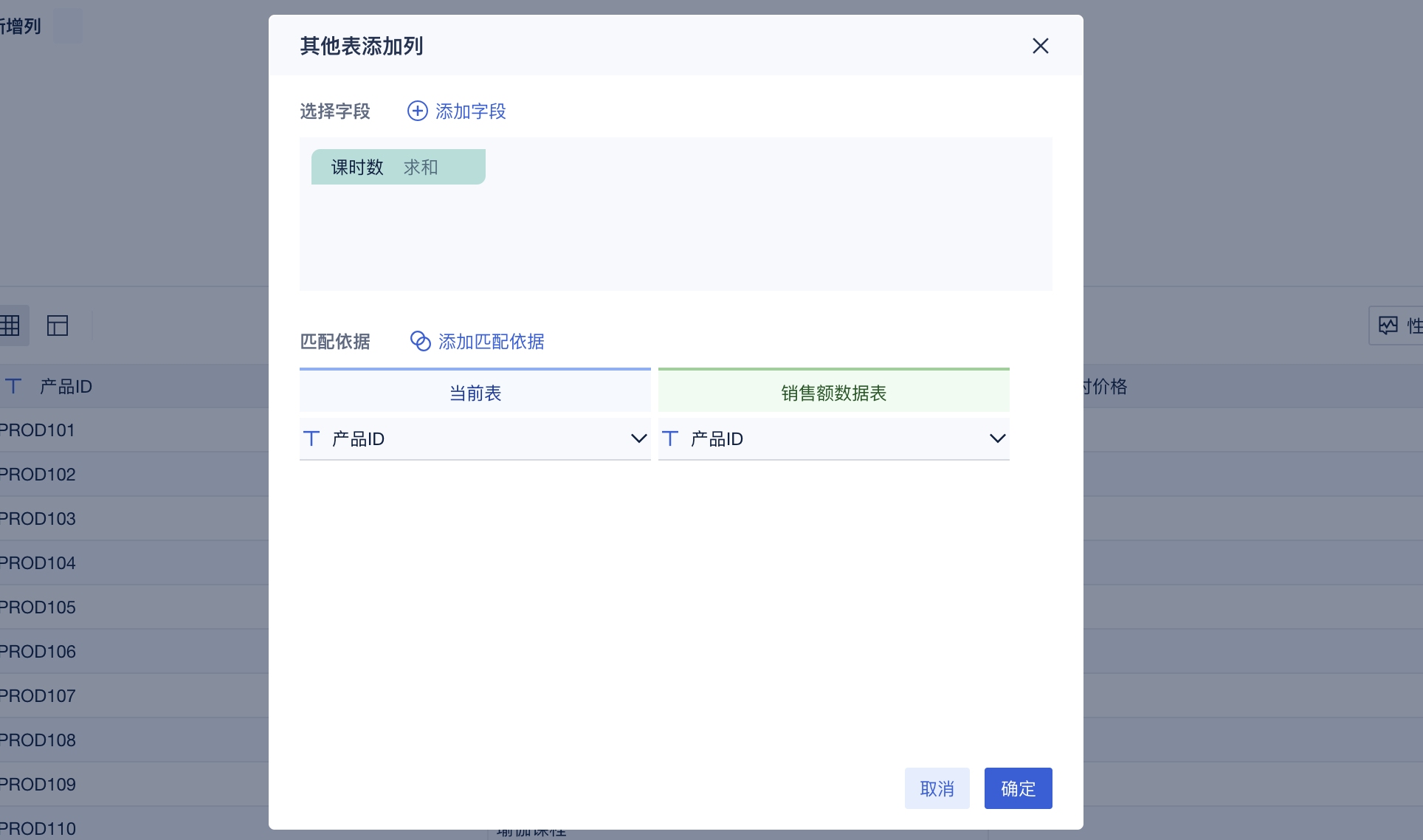The width and height of the screenshot is (1423, 840).
Task: Expand 当前表 产品ID dropdown arrow
Action: tap(638, 438)
